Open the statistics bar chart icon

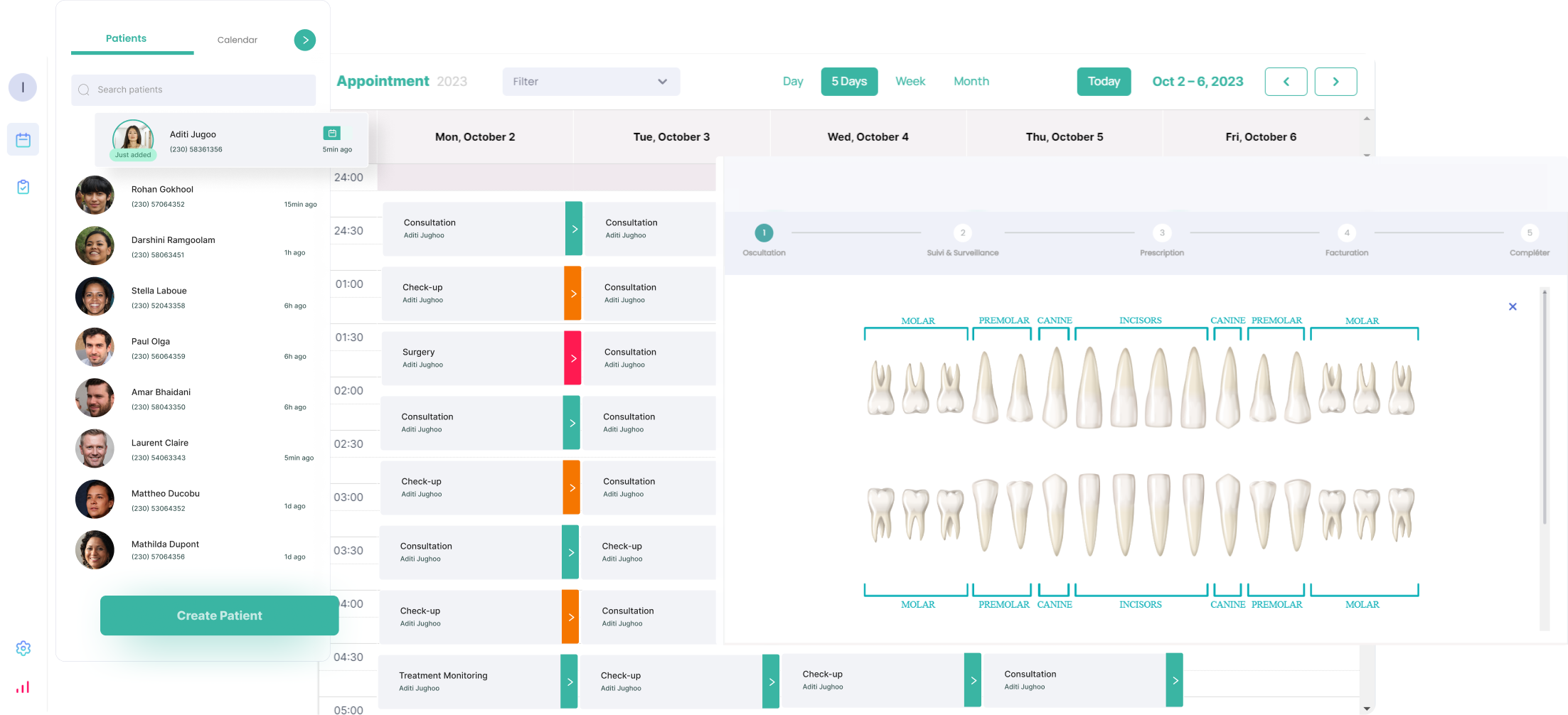pyautogui.click(x=23, y=687)
